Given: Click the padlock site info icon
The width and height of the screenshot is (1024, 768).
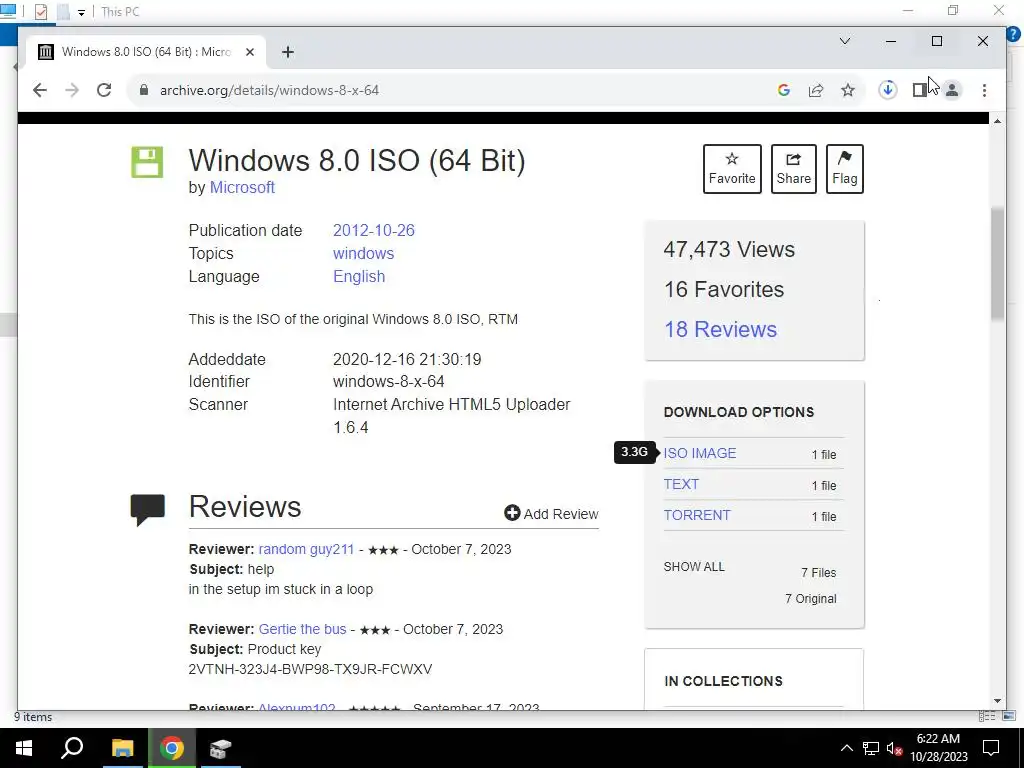Looking at the screenshot, I should click(x=144, y=90).
